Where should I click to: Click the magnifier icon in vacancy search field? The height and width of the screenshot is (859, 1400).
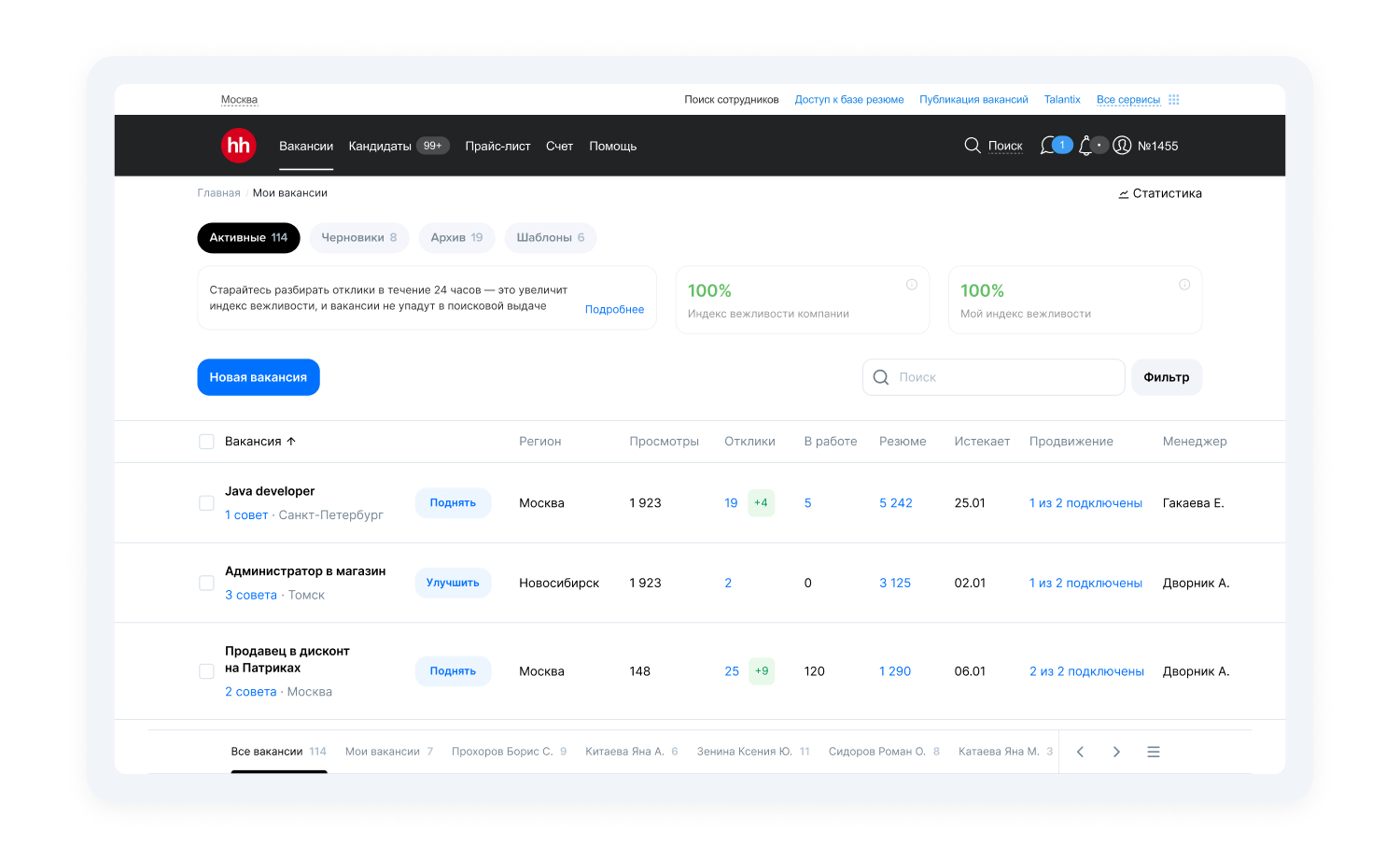pyautogui.click(x=880, y=377)
